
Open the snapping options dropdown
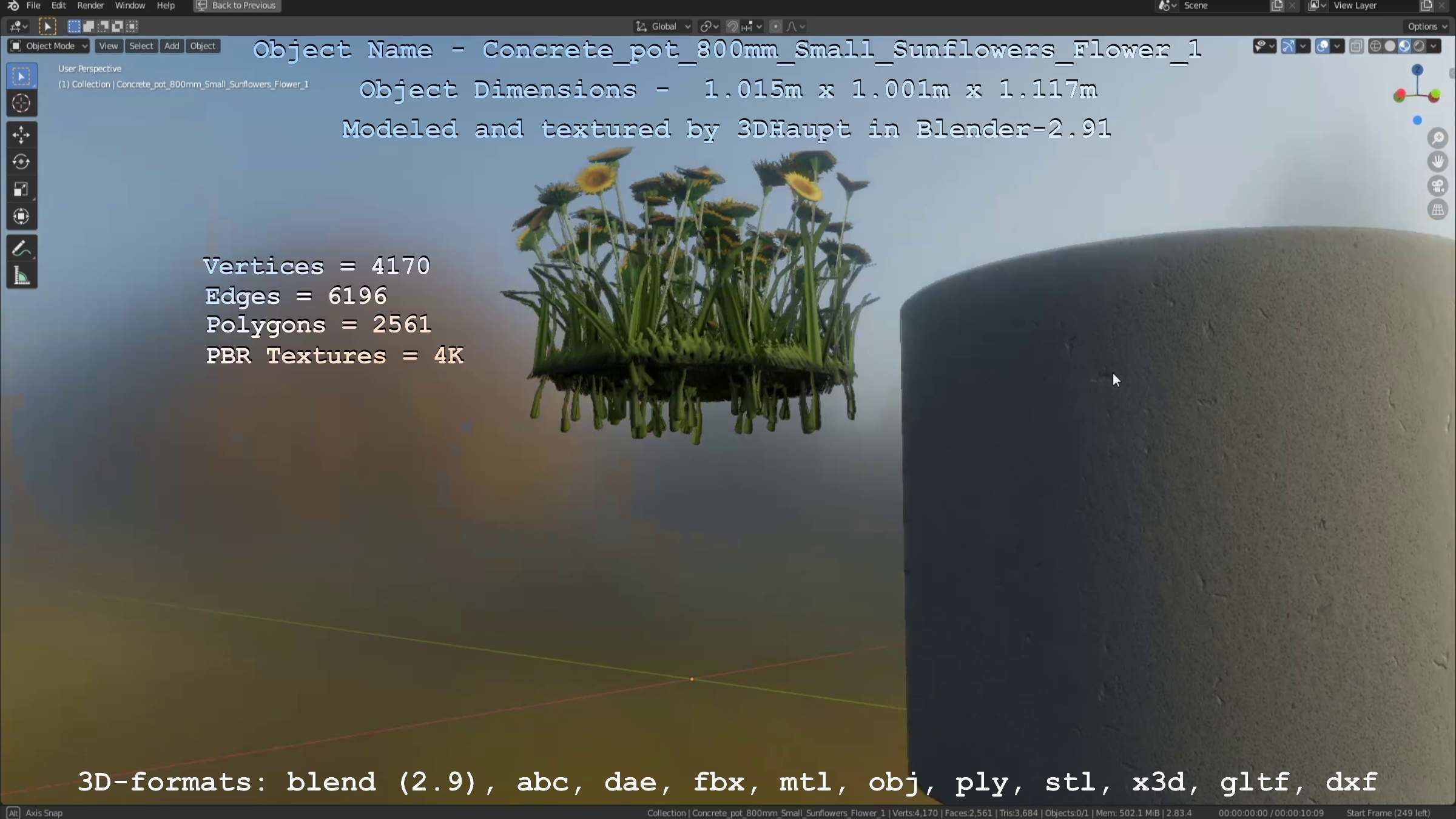pyautogui.click(x=752, y=26)
